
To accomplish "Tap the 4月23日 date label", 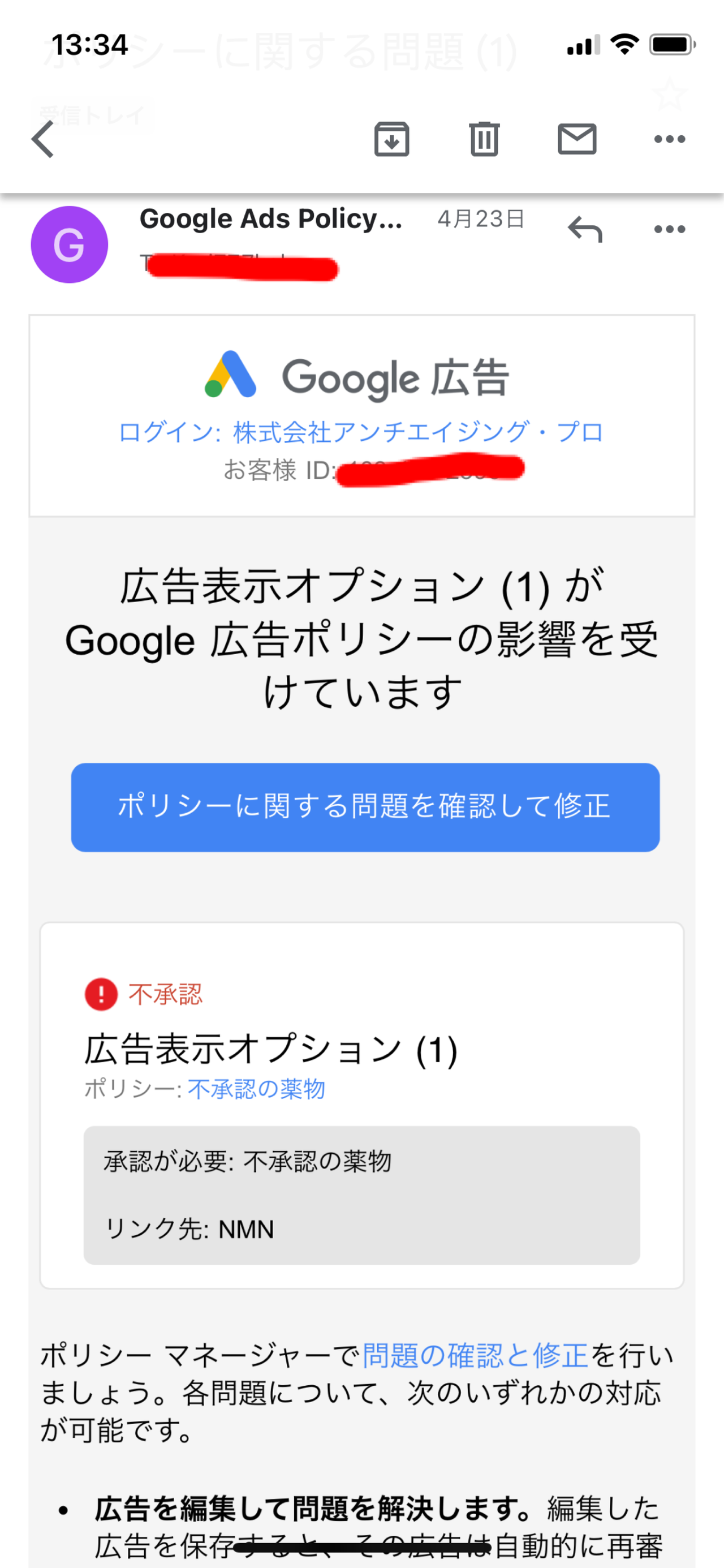I will coord(481,218).
